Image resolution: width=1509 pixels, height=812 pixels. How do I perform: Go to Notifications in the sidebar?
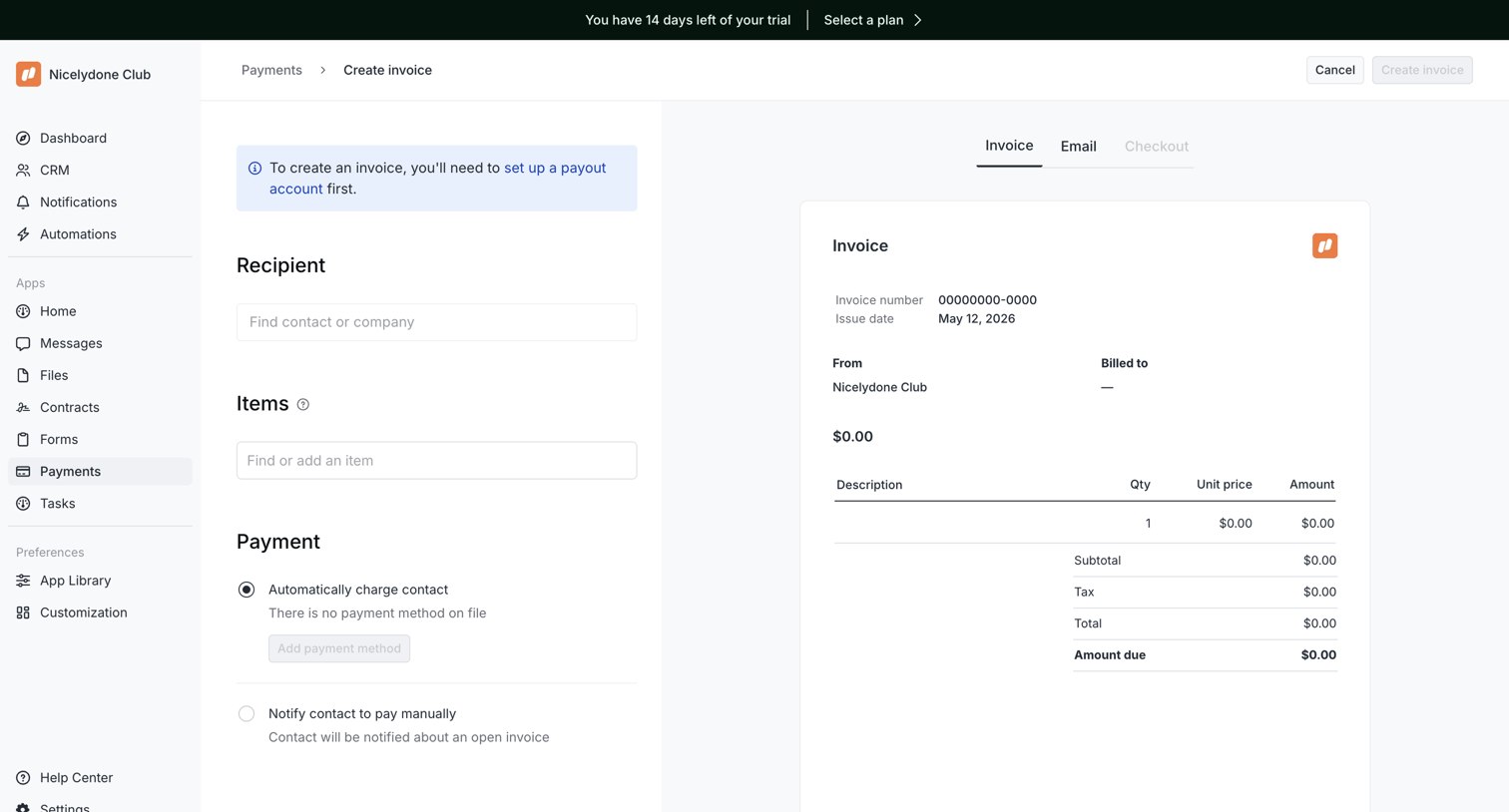100,202
